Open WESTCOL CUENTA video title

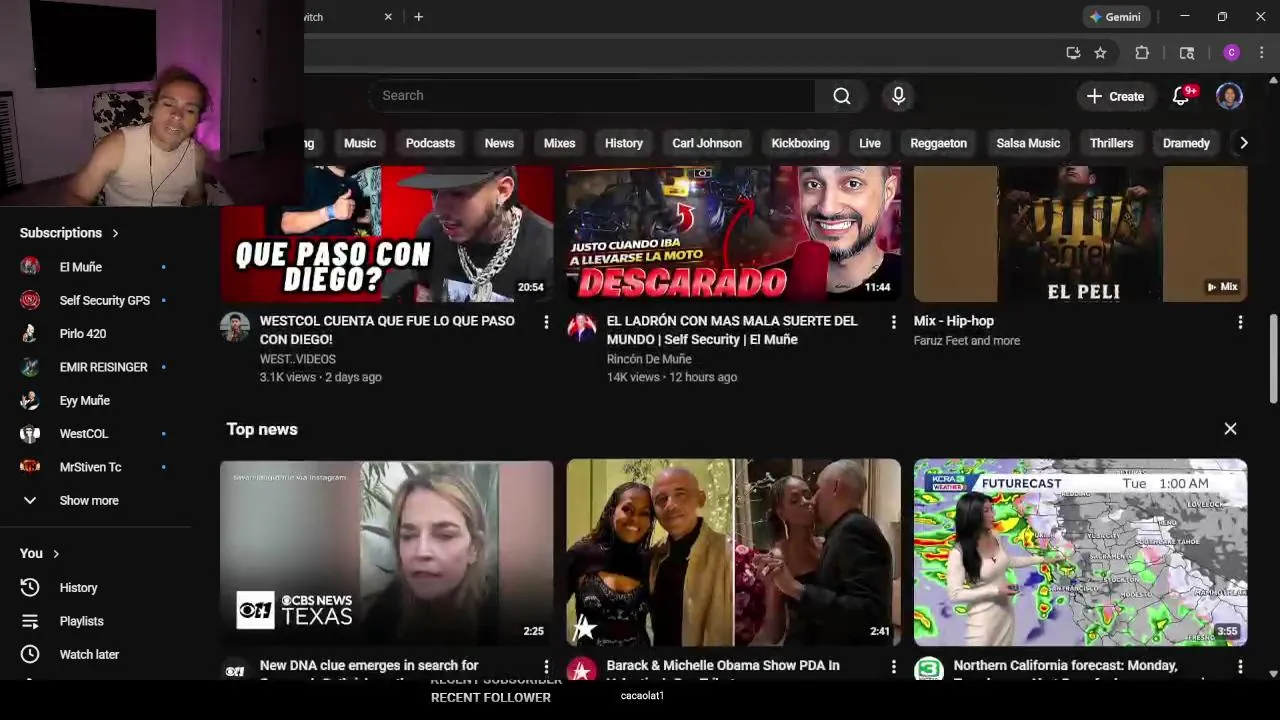point(387,330)
